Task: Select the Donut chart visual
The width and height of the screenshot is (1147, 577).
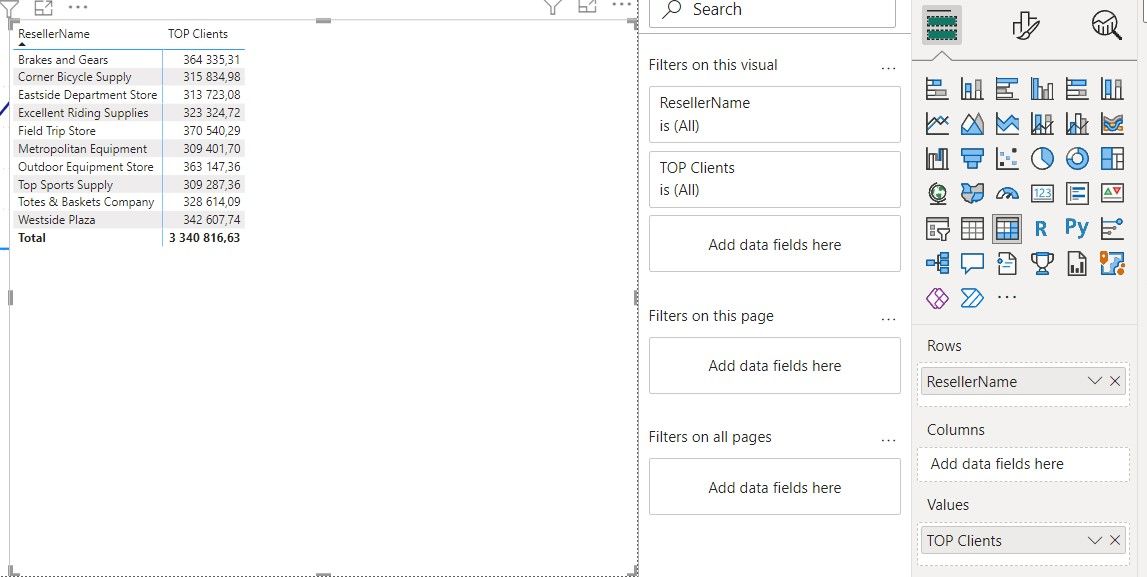Action: point(1077,159)
